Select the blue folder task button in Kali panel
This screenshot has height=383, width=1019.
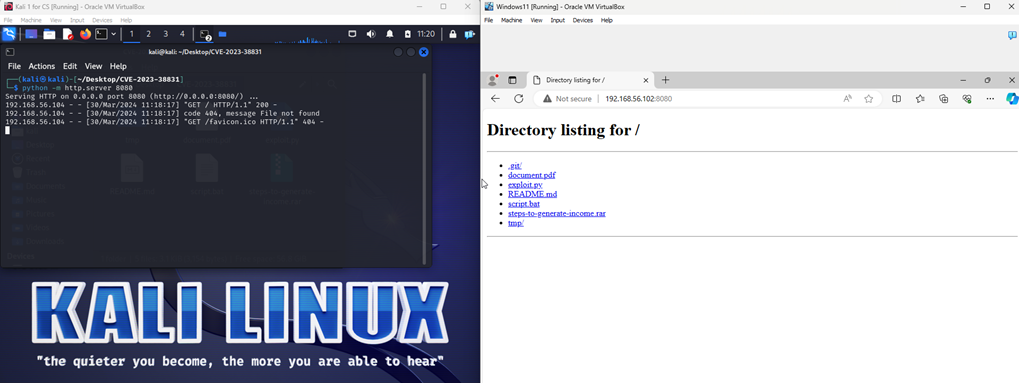(222, 34)
